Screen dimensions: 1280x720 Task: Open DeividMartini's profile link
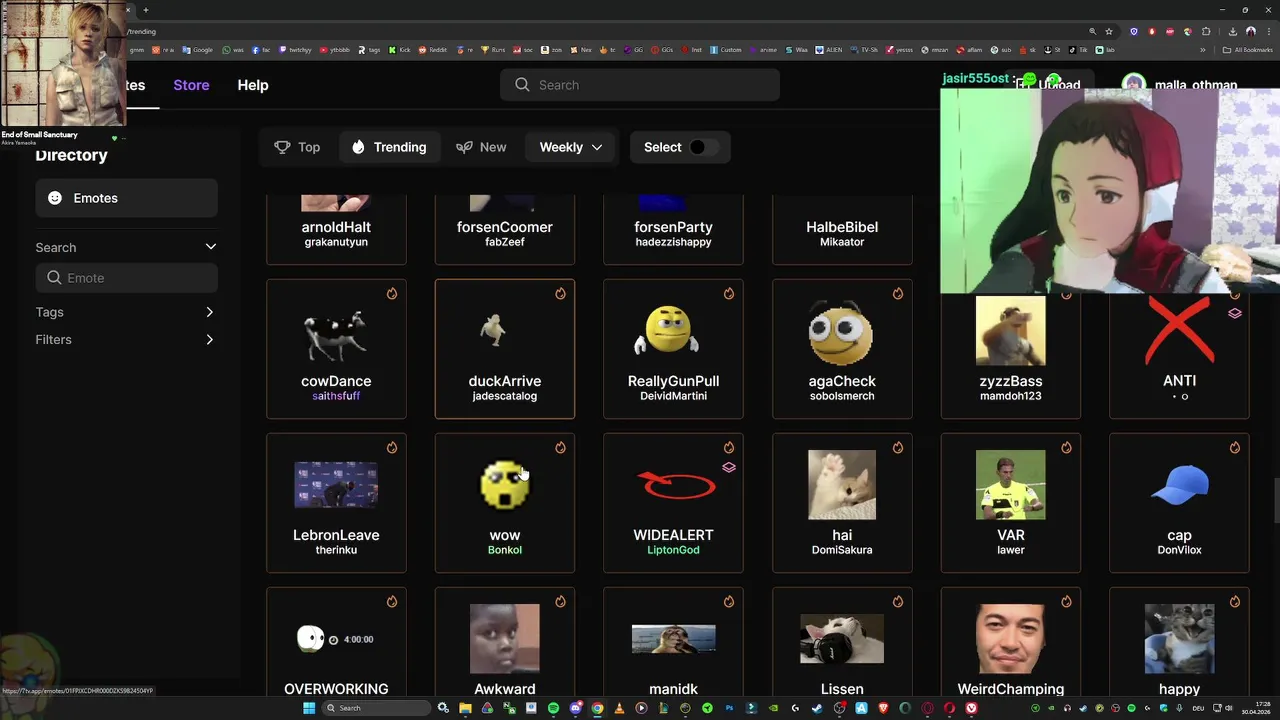click(x=673, y=396)
